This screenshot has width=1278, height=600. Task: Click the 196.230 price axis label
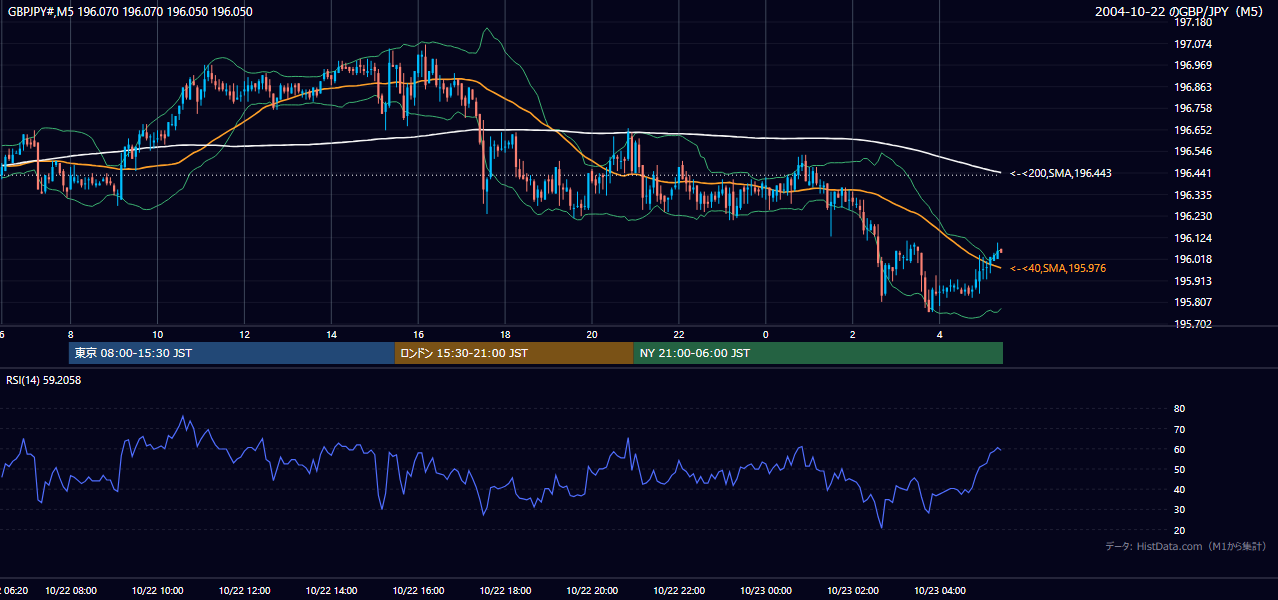[x=1192, y=216]
